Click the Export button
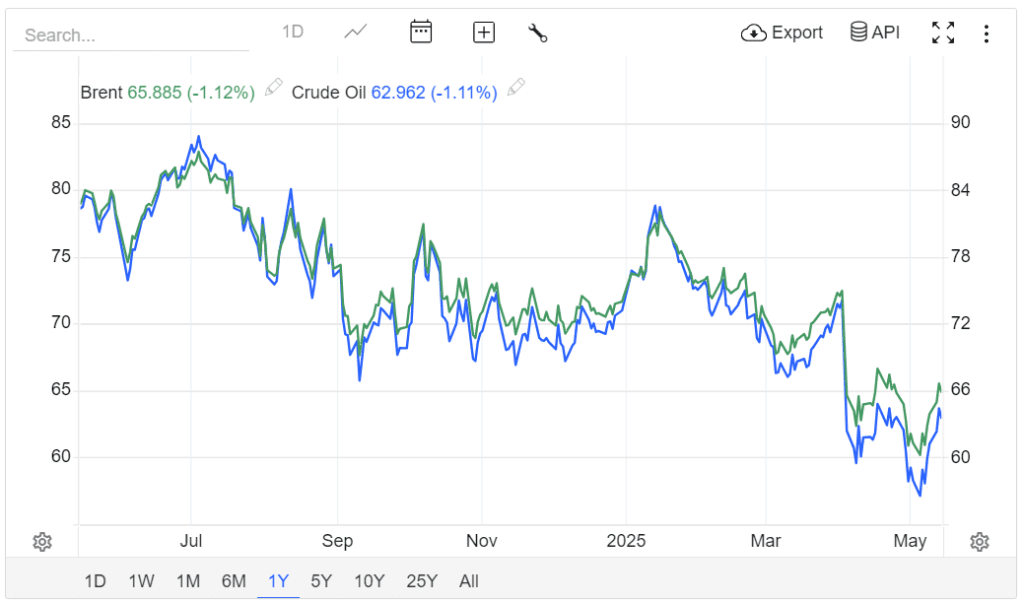1024x603 pixels. tap(782, 33)
